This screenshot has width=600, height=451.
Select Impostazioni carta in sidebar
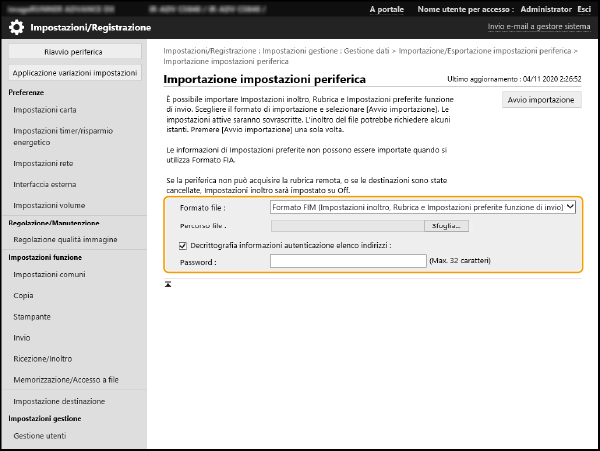44,109
